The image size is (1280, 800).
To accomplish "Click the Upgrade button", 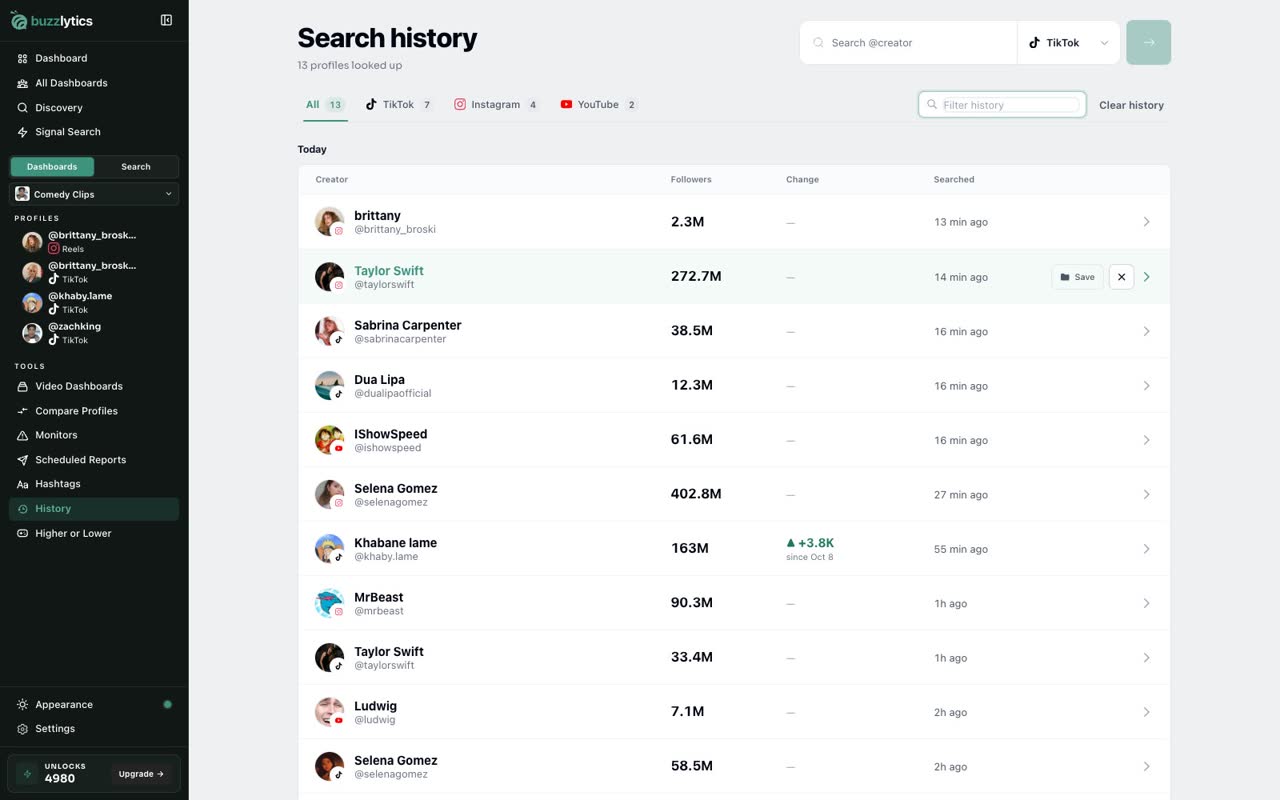I will point(141,774).
